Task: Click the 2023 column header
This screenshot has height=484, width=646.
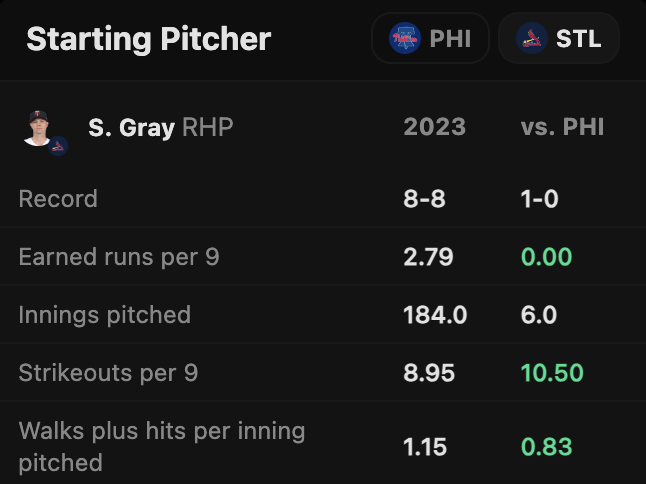Action: click(434, 127)
